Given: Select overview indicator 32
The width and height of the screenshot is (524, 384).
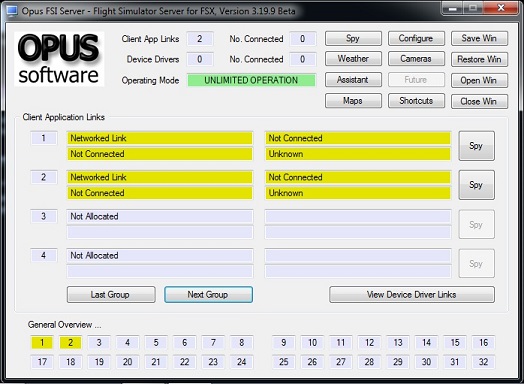Looking at the screenshot, I should 484,362.
